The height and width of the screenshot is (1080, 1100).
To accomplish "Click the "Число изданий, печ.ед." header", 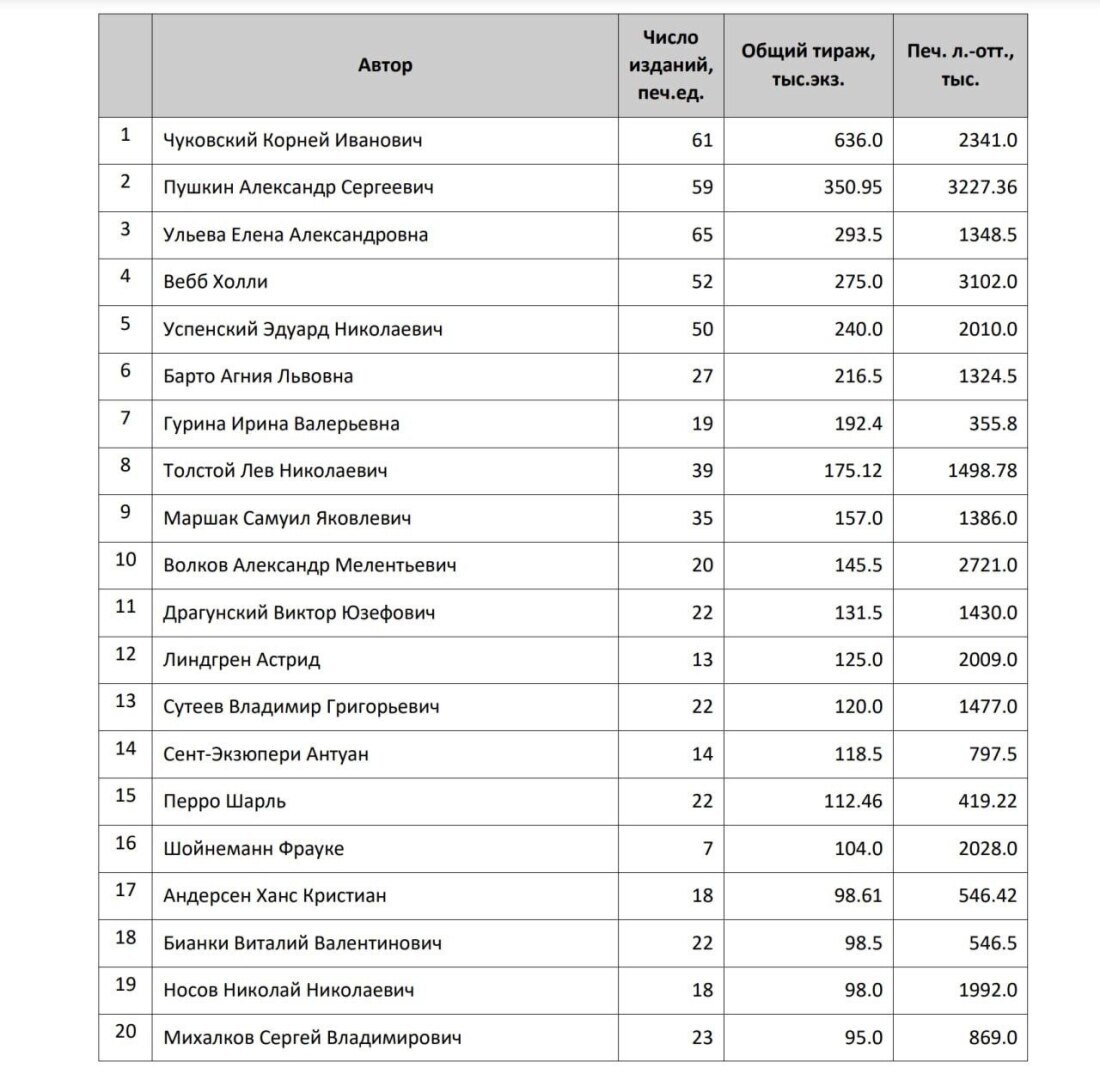I will coord(670,66).
